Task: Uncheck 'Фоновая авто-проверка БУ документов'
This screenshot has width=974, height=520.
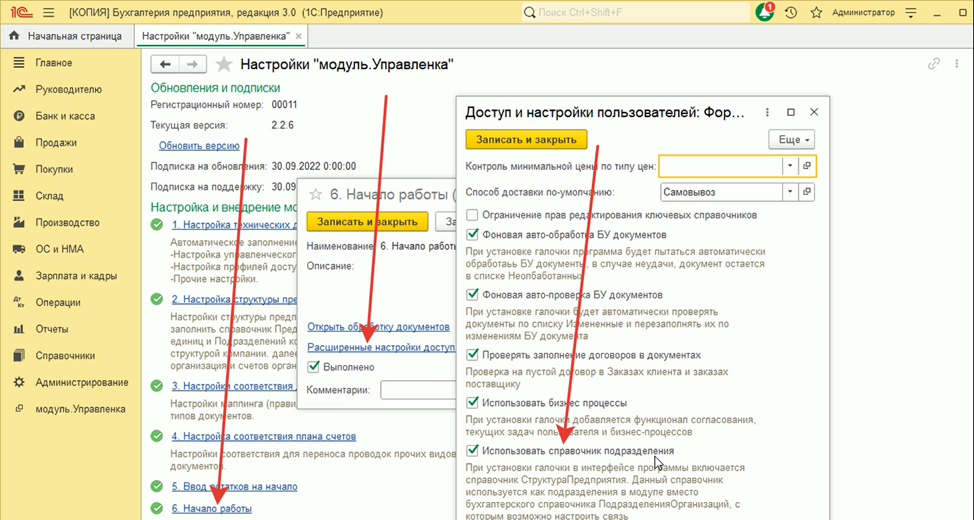Action: pyautogui.click(x=472, y=294)
